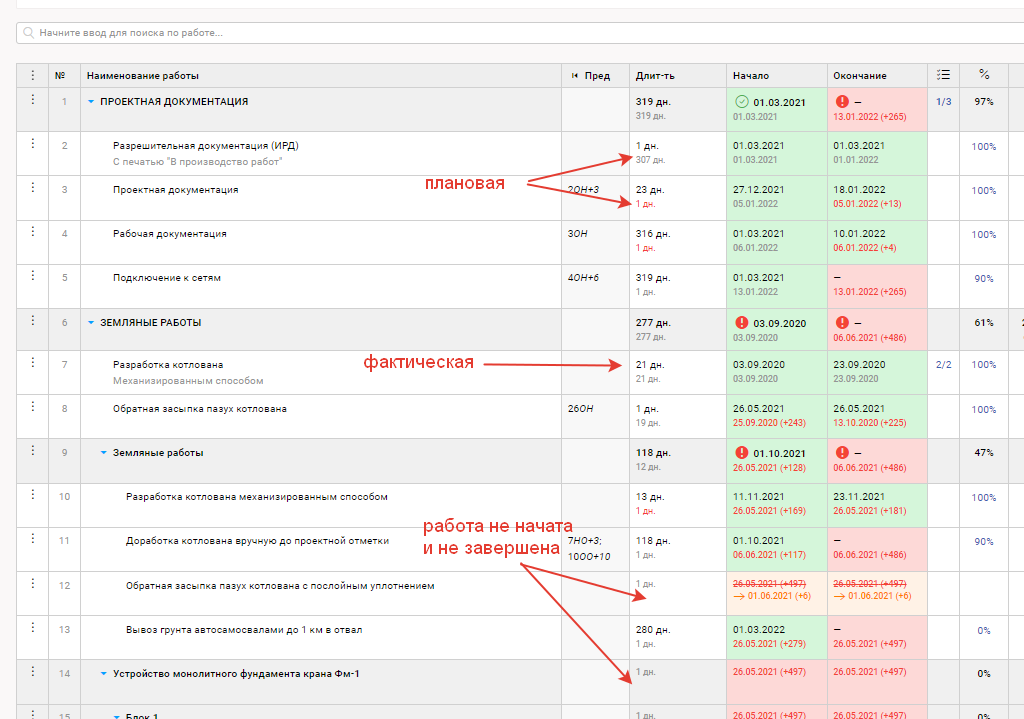
Task: Focus the work search input field
Action: pyautogui.click(x=500, y=33)
